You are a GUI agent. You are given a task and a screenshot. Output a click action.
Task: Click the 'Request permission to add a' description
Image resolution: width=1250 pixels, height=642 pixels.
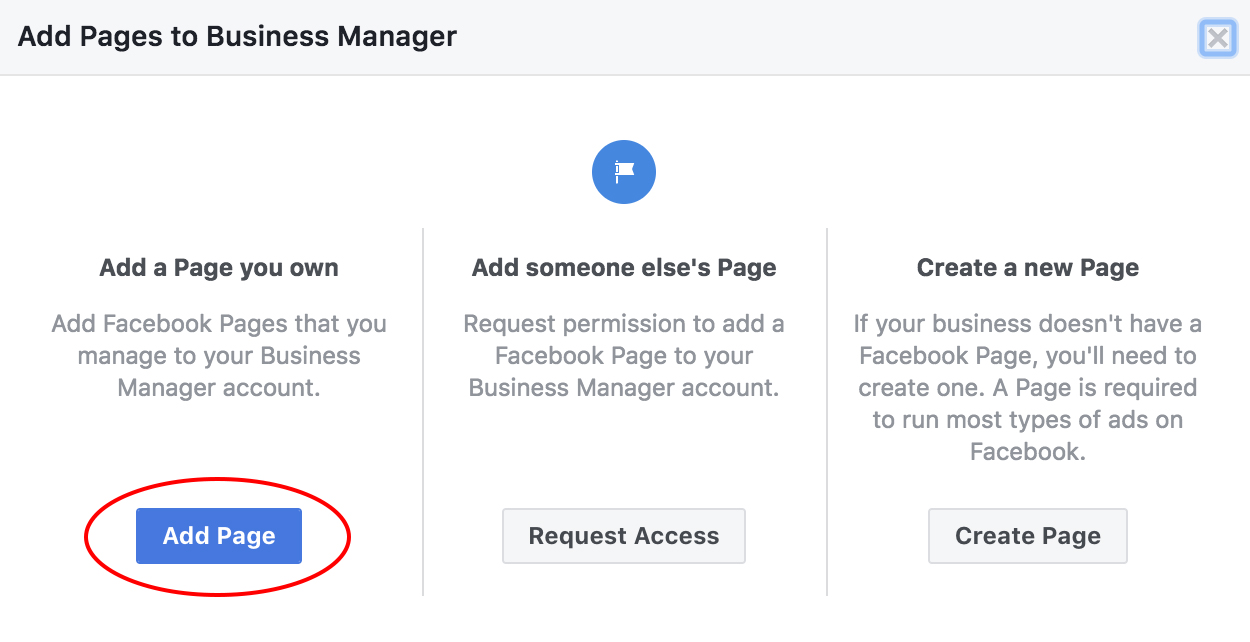click(624, 324)
